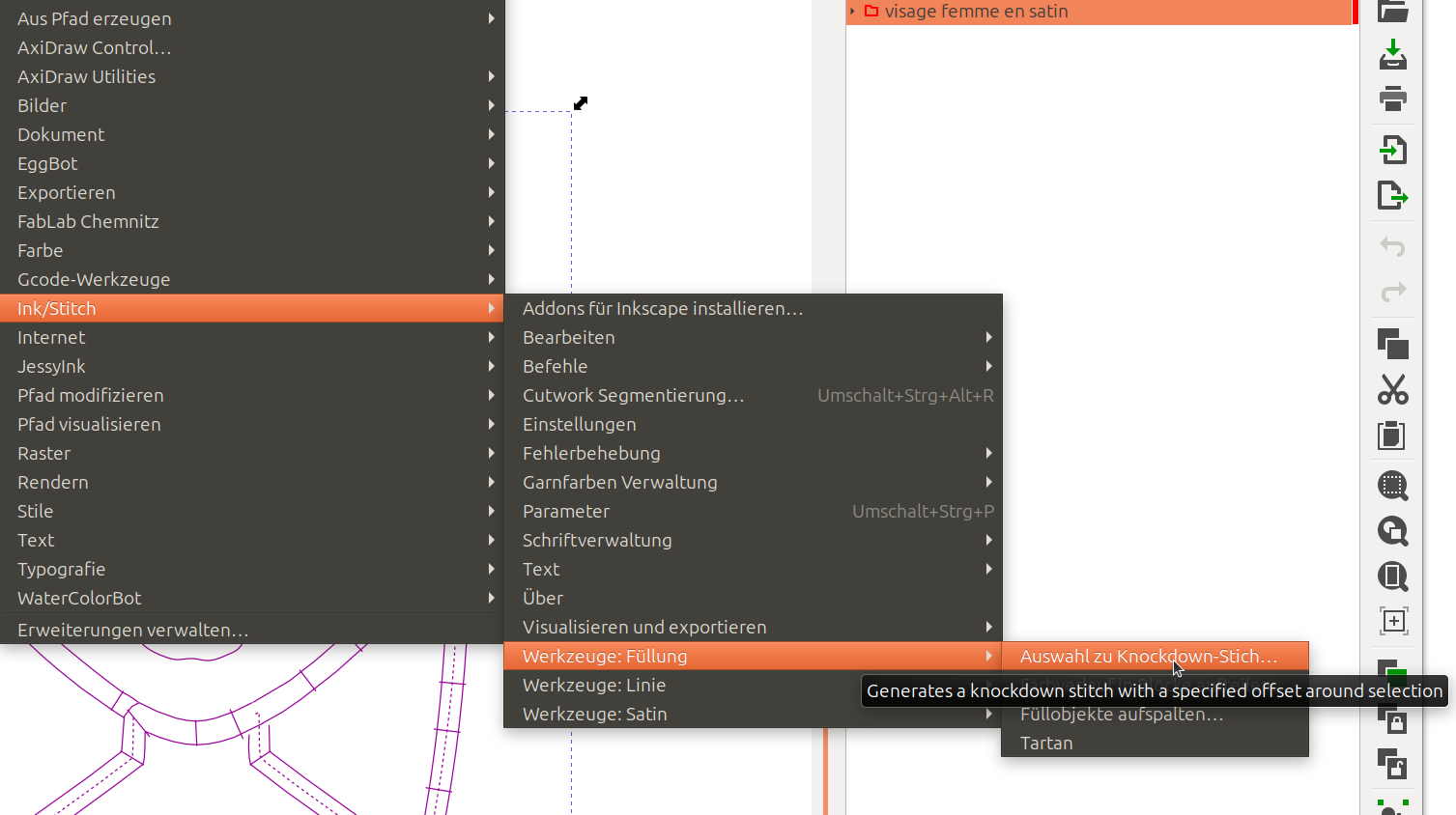1456x815 pixels.
Task: Select Werkzeuge: Füllung menu item
Action: tap(754, 656)
